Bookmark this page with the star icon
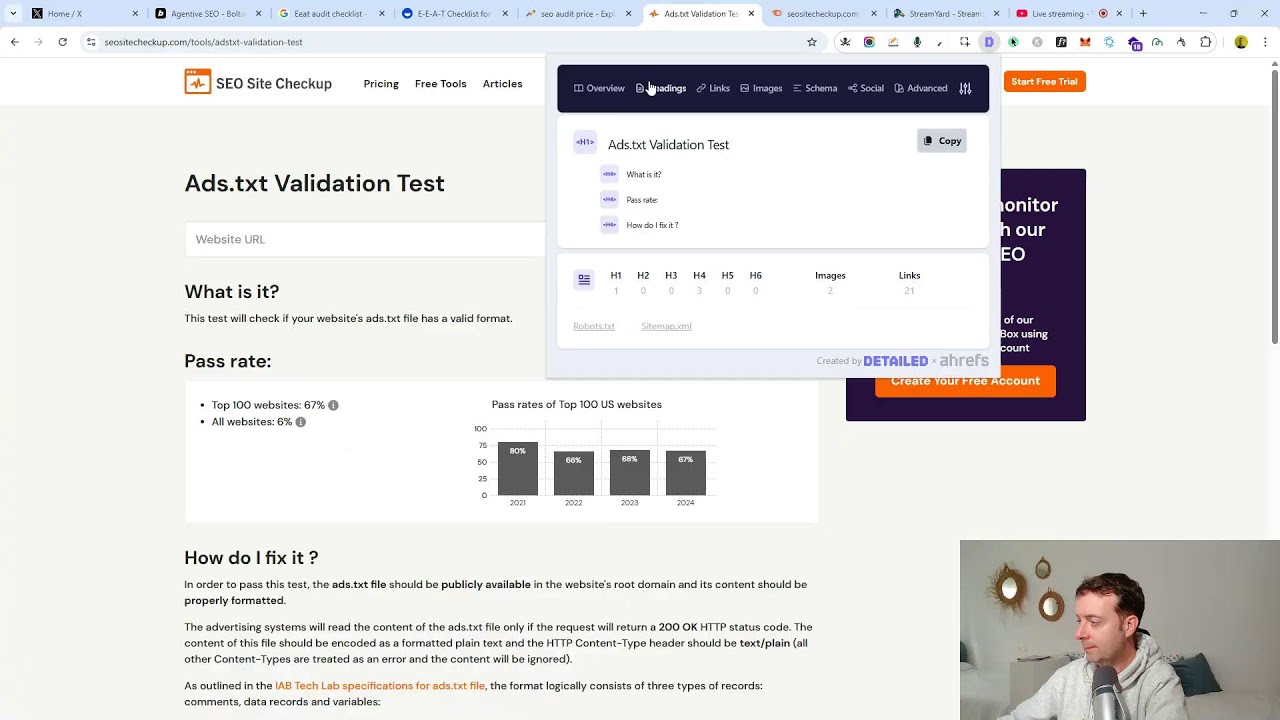This screenshot has height=720, width=1280. [812, 42]
